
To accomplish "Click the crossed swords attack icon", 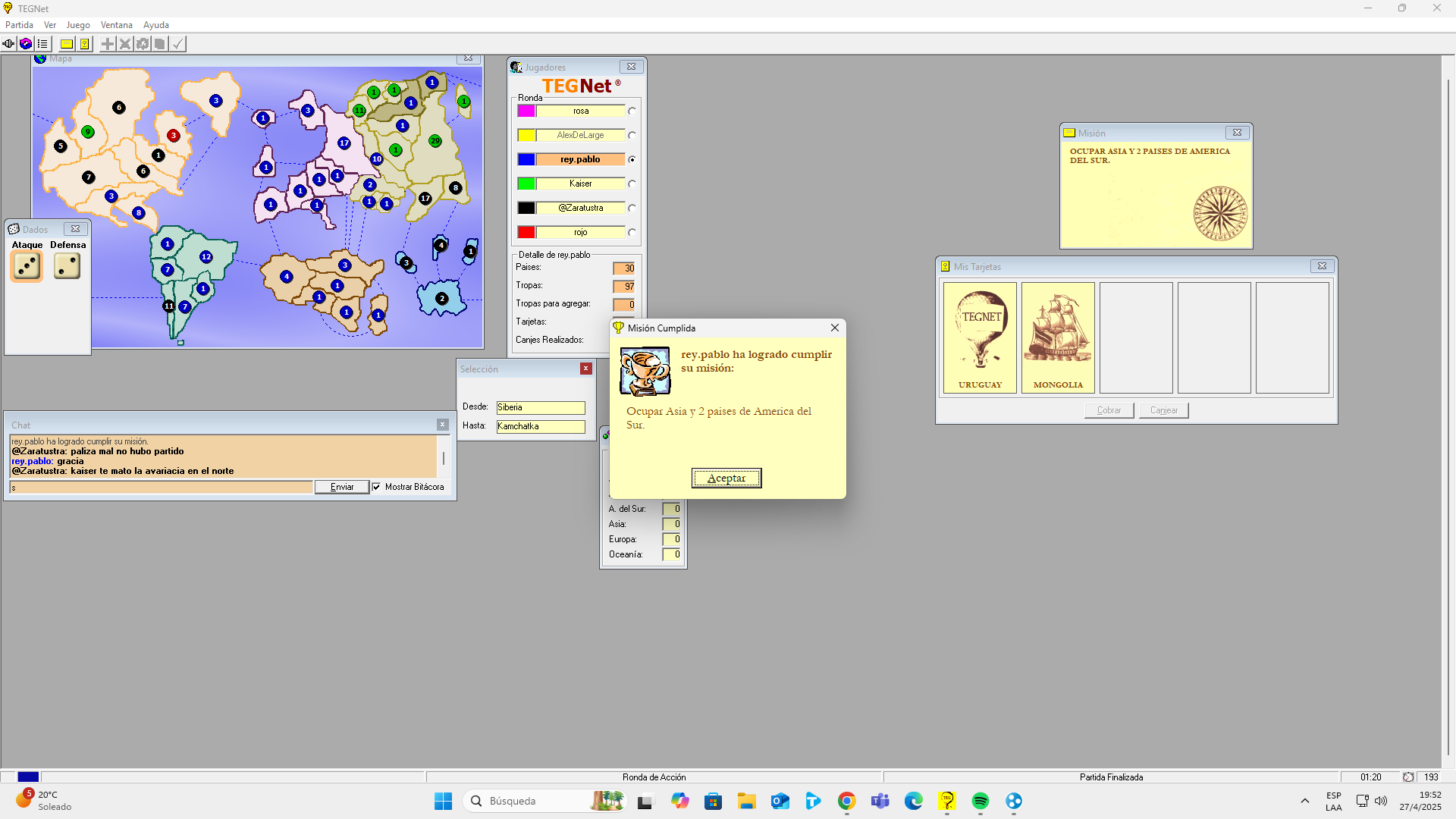I will tap(125, 44).
